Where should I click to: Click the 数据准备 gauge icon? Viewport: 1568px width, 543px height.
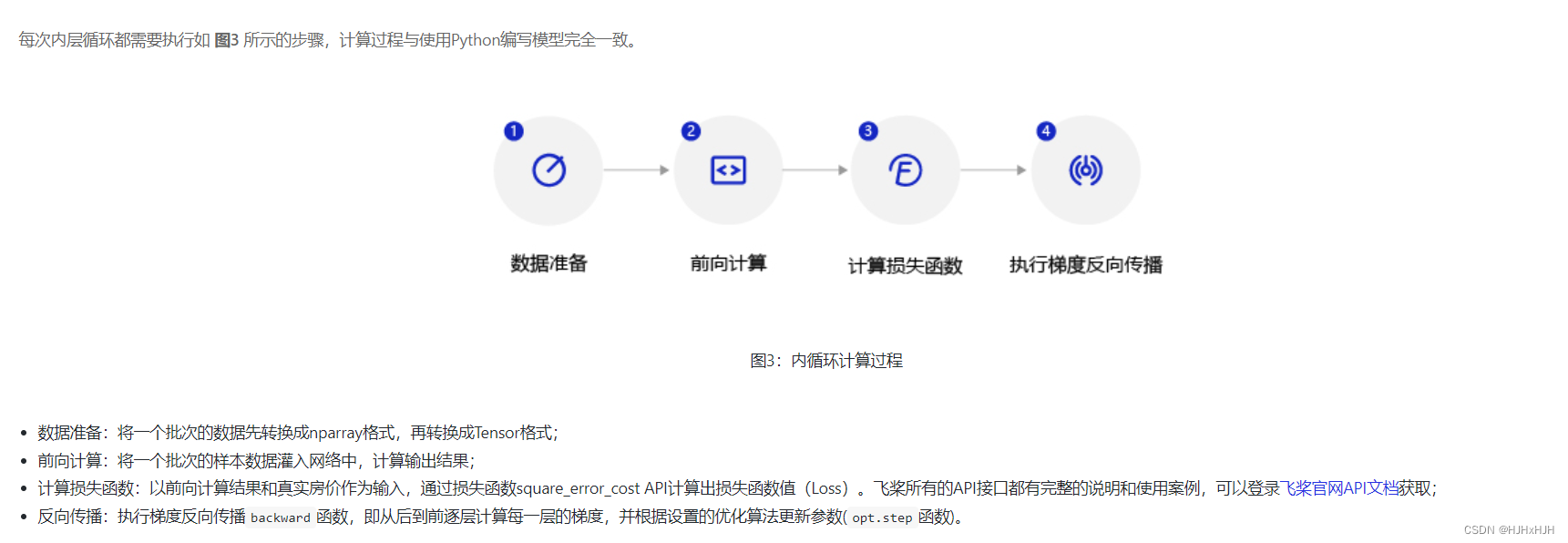(548, 170)
